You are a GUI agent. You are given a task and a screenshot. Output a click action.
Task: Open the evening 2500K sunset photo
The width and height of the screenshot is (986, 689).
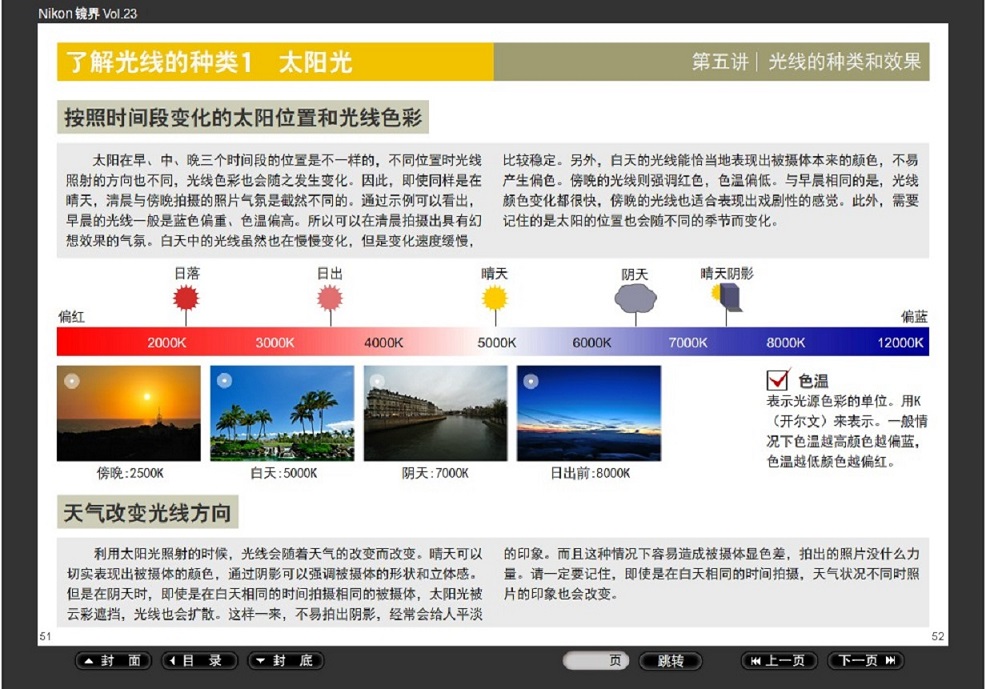pos(129,413)
